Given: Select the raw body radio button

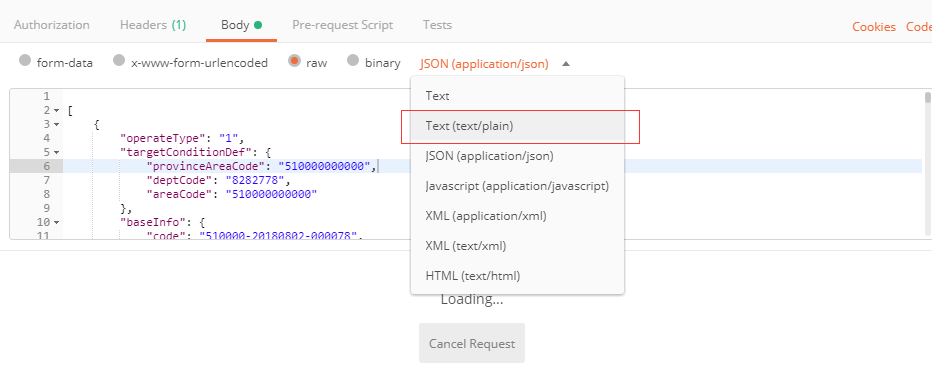Looking at the screenshot, I should pos(294,60).
